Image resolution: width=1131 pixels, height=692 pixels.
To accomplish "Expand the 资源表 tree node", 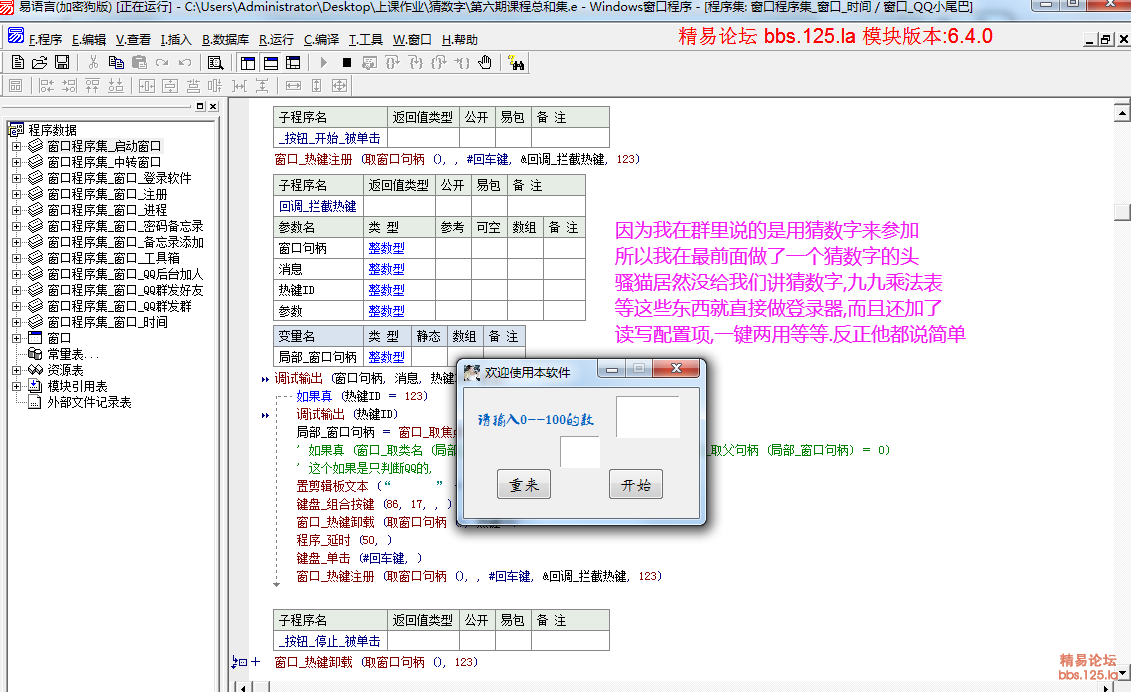I will point(16,370).
